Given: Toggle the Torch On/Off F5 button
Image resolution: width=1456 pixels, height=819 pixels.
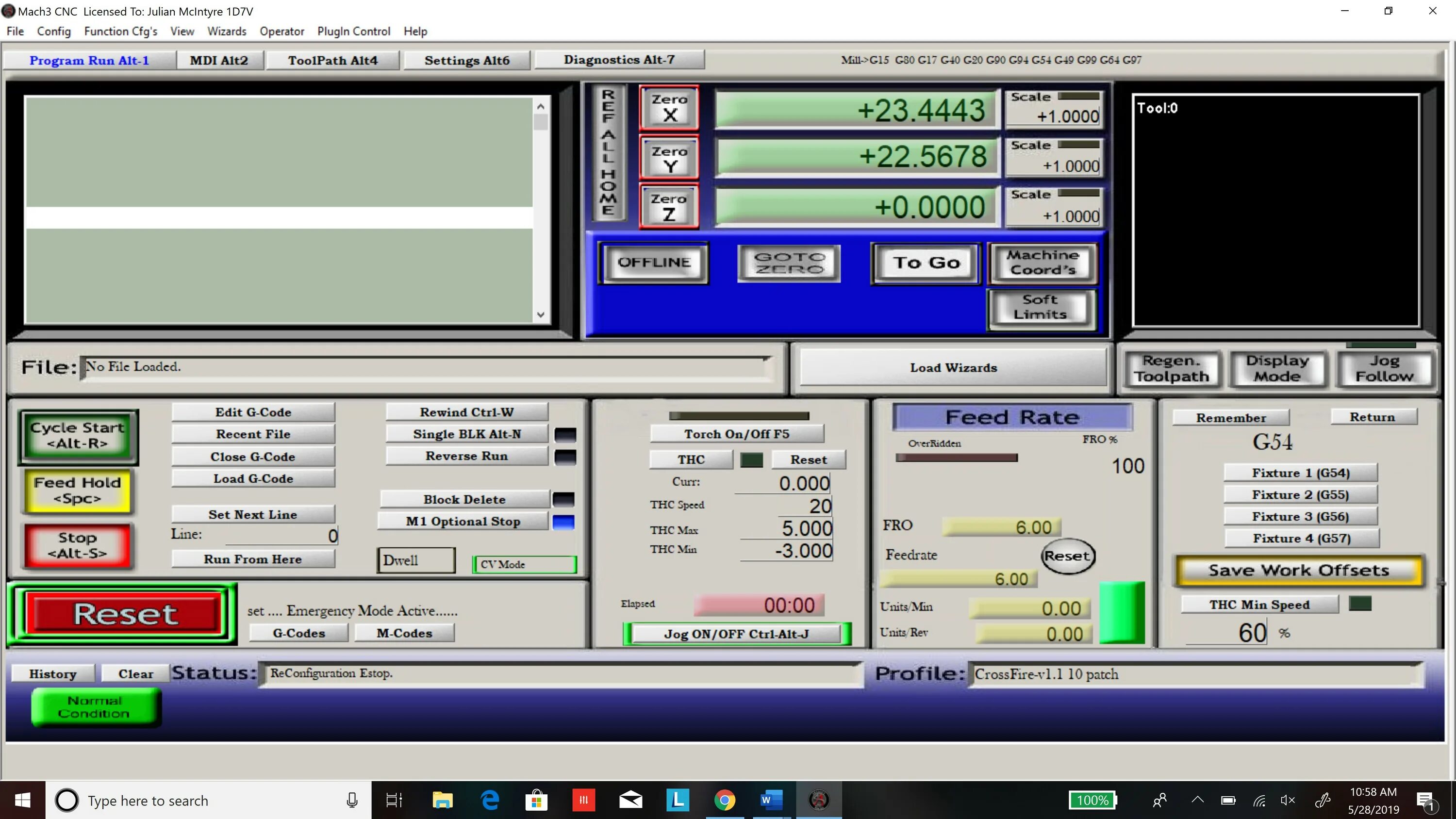Looking at the screenshot, I should pos(736,433).
